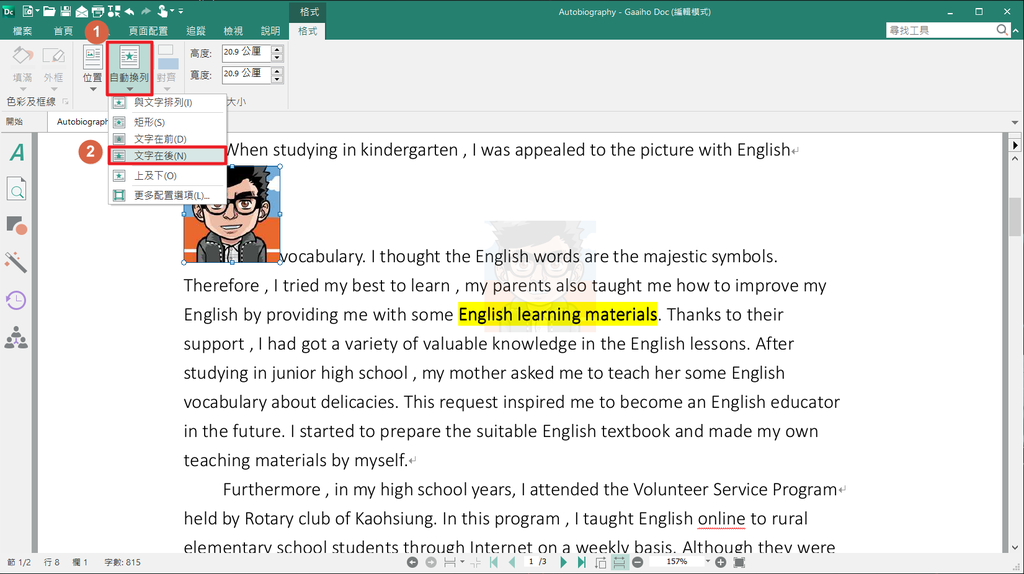
Task: Click the zoom in plus button
Action: pos(720,562)
